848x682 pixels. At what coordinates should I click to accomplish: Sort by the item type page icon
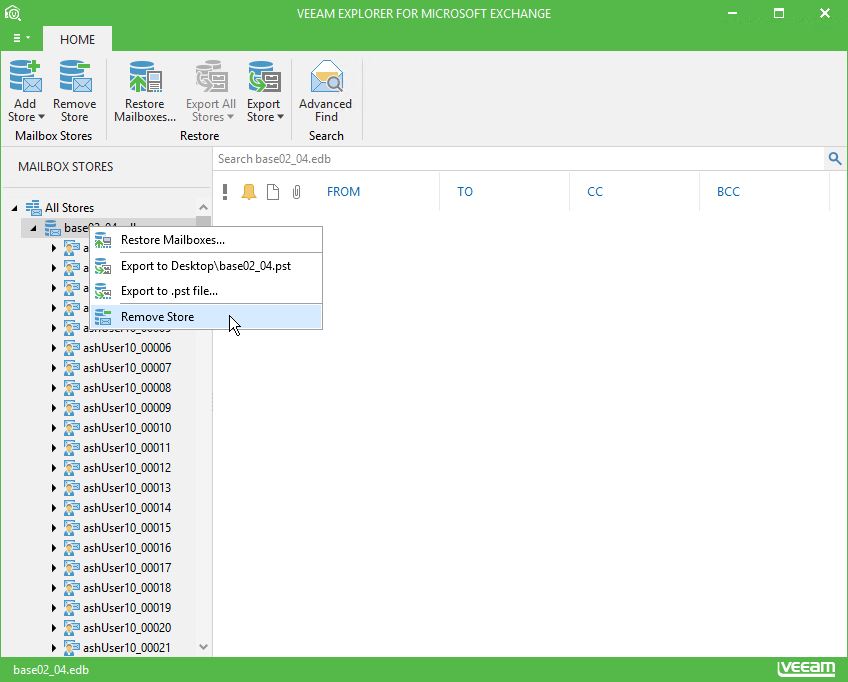point(273,192)
